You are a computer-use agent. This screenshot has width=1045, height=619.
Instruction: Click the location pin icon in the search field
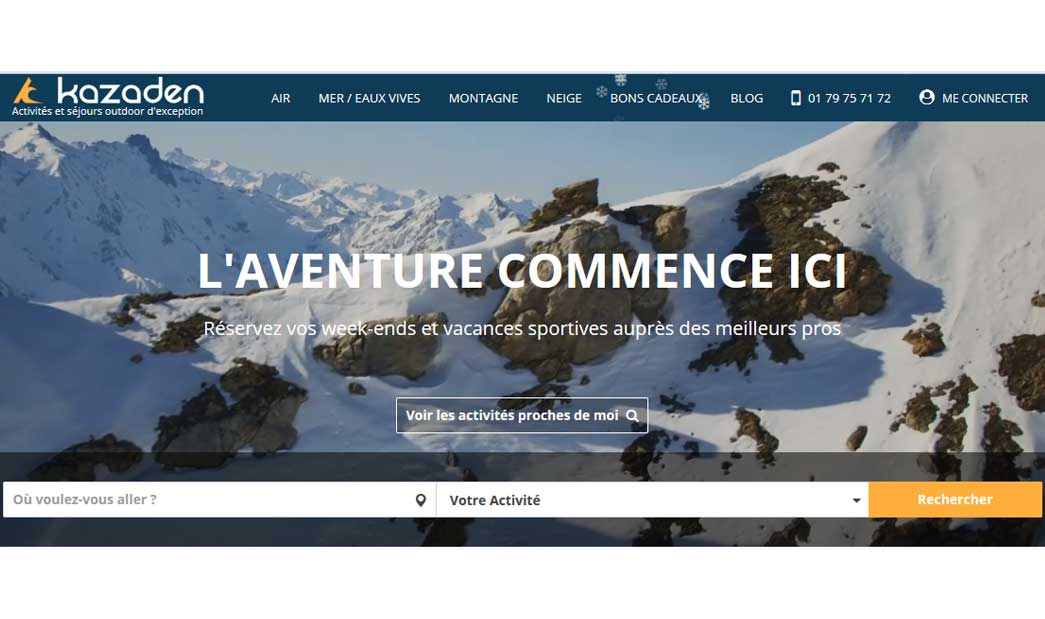point(421,500)
